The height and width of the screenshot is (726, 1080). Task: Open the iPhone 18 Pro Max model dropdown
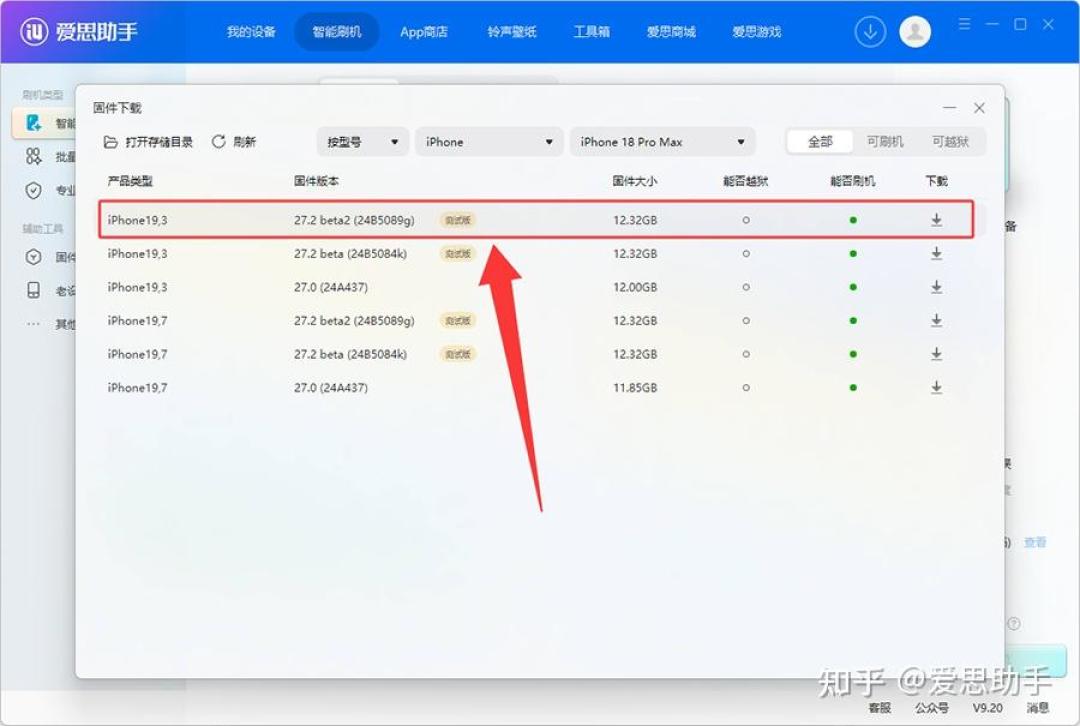662,142
